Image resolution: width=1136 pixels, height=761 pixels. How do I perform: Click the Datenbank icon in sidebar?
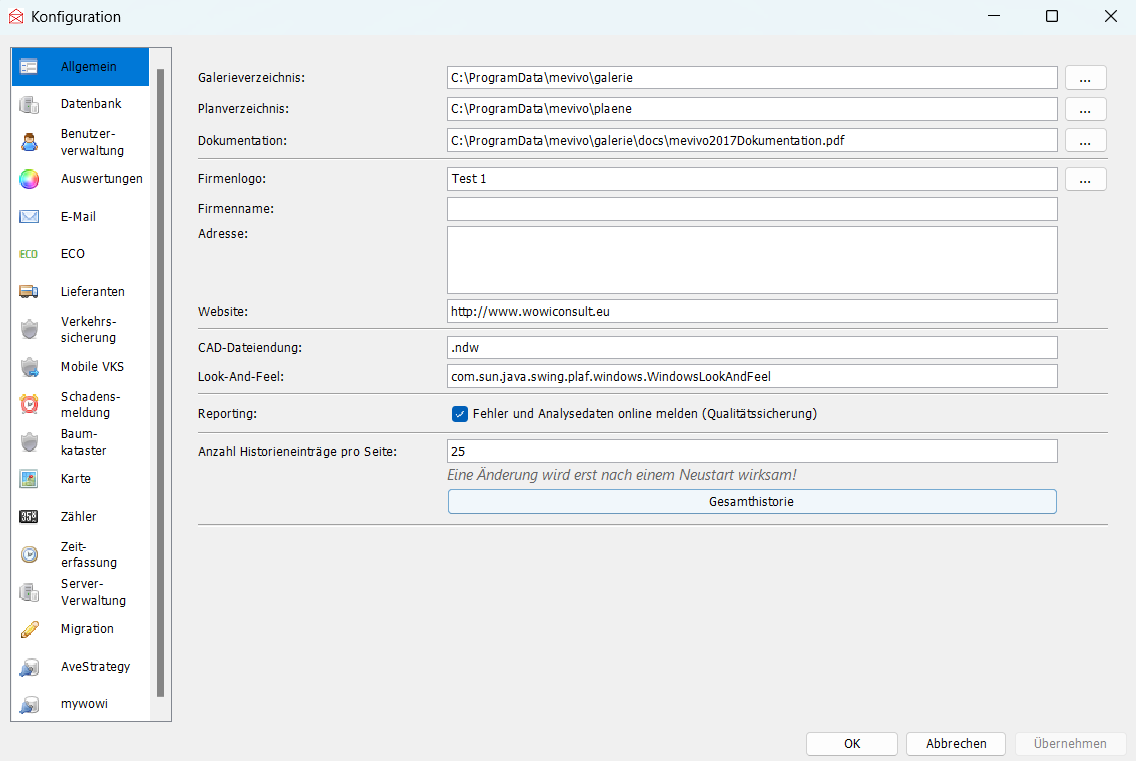click(29, 104)
